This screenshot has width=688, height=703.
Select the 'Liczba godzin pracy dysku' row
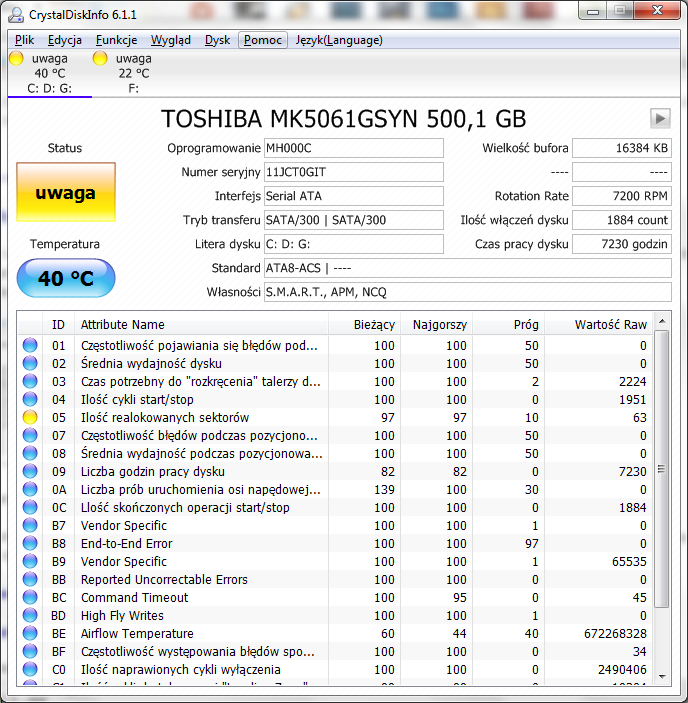335,471
